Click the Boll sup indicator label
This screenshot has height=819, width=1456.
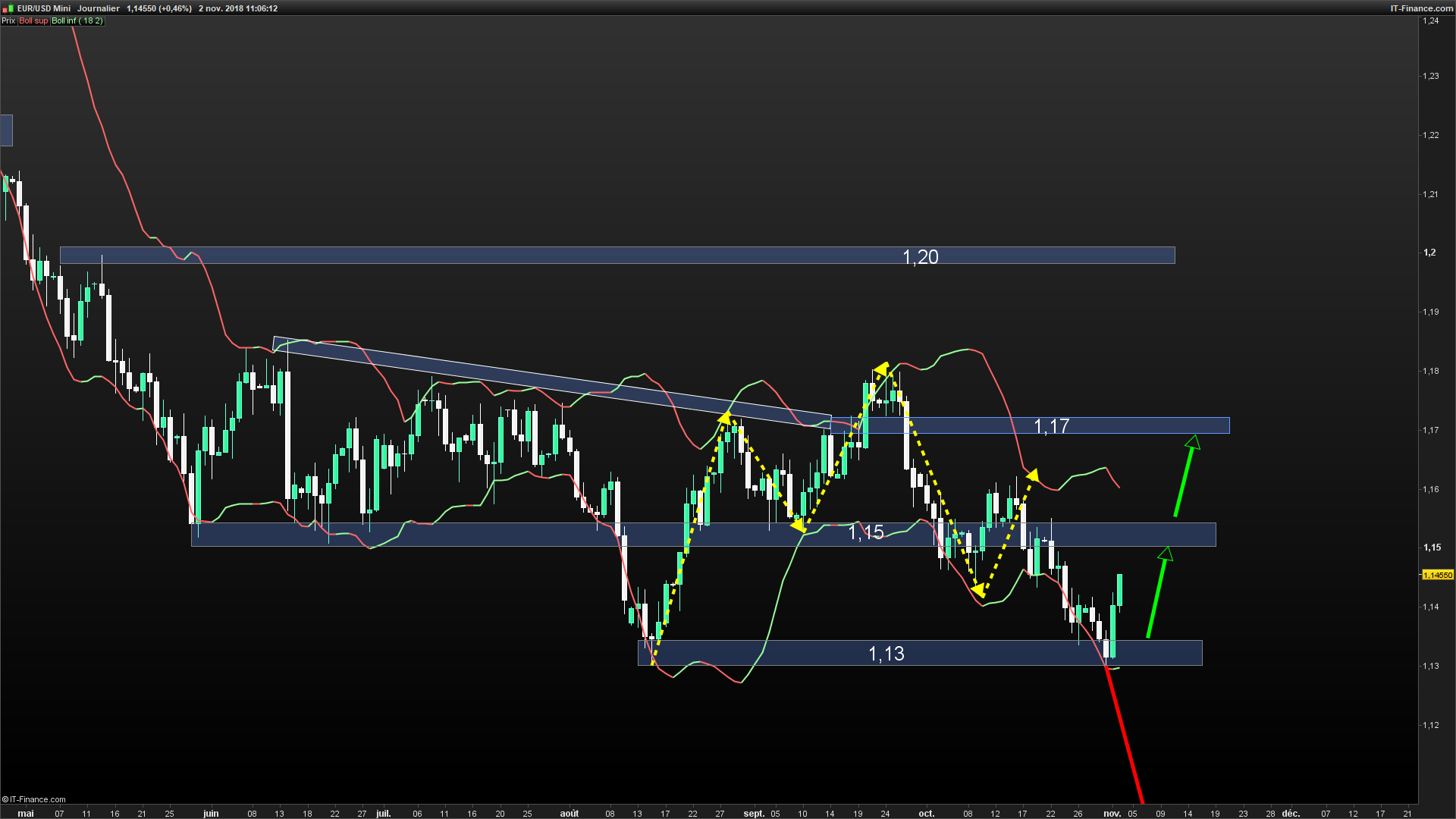[x=33, y=20]
